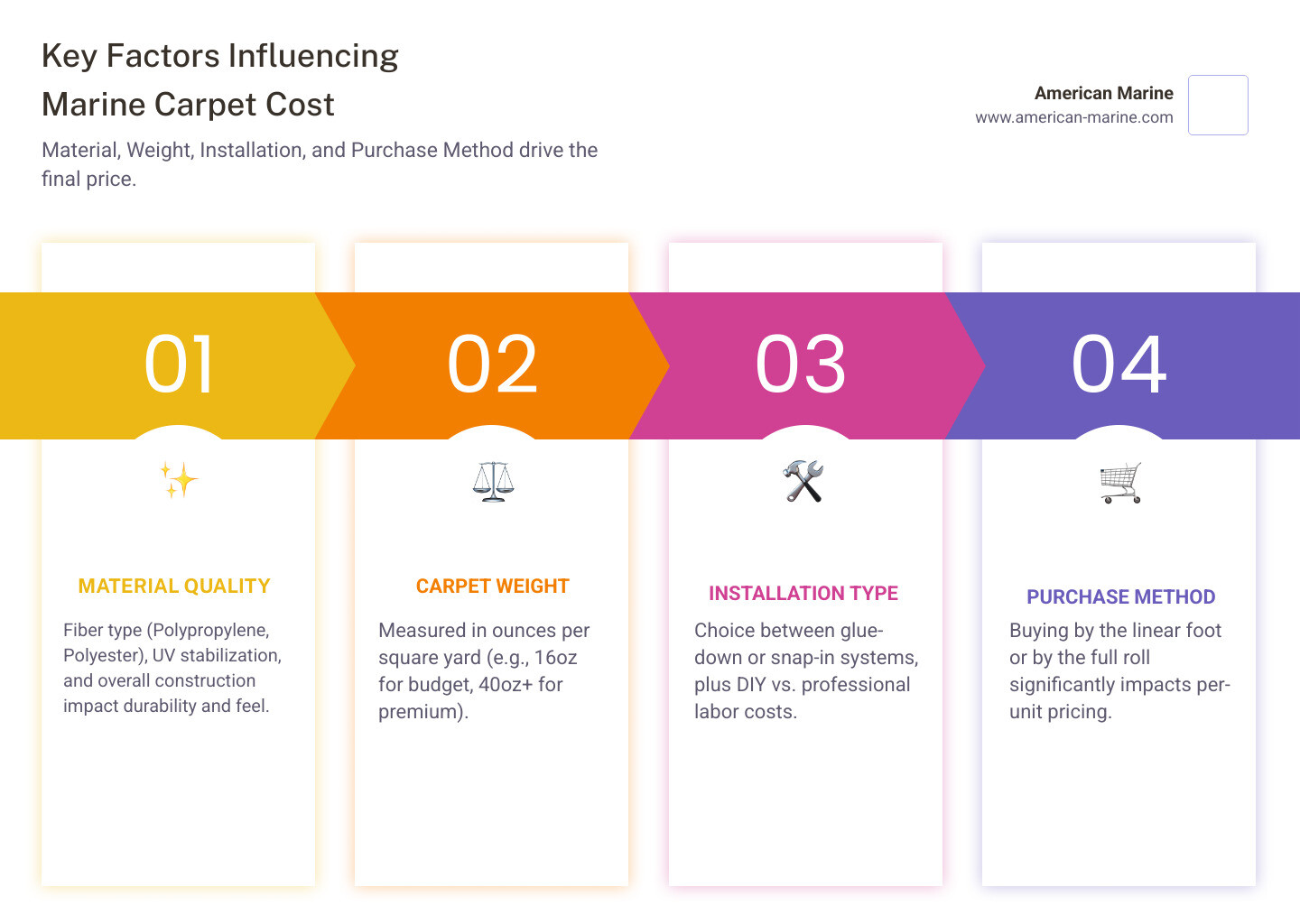The image size is (1300, 924).
Task: Click the balance scales icon
Action: coord(492,481)
